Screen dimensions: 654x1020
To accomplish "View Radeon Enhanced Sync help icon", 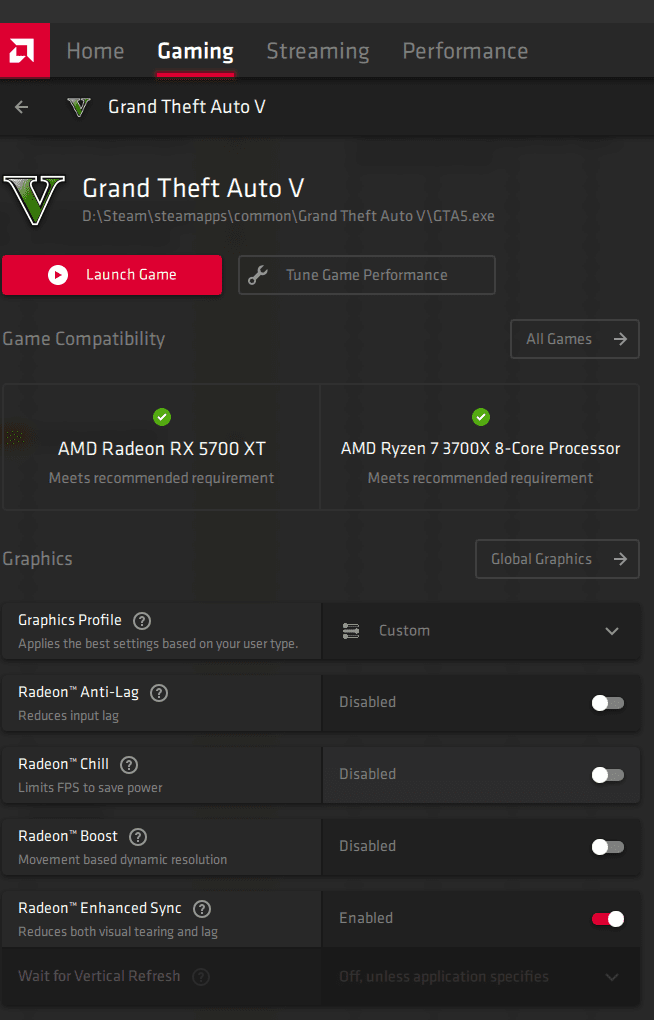I will tap(202, 908).
